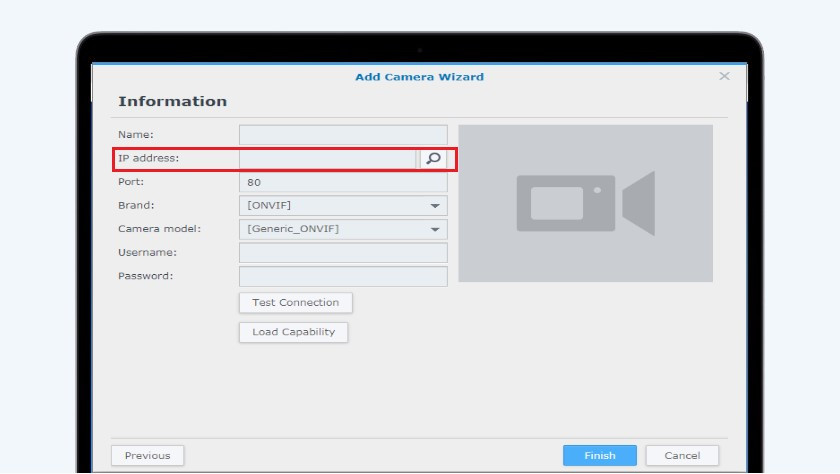Open the Brand dropdown showing [ONVIF]
The height and width of the screenshot is (474, 840).
click(x=343, y=206)
